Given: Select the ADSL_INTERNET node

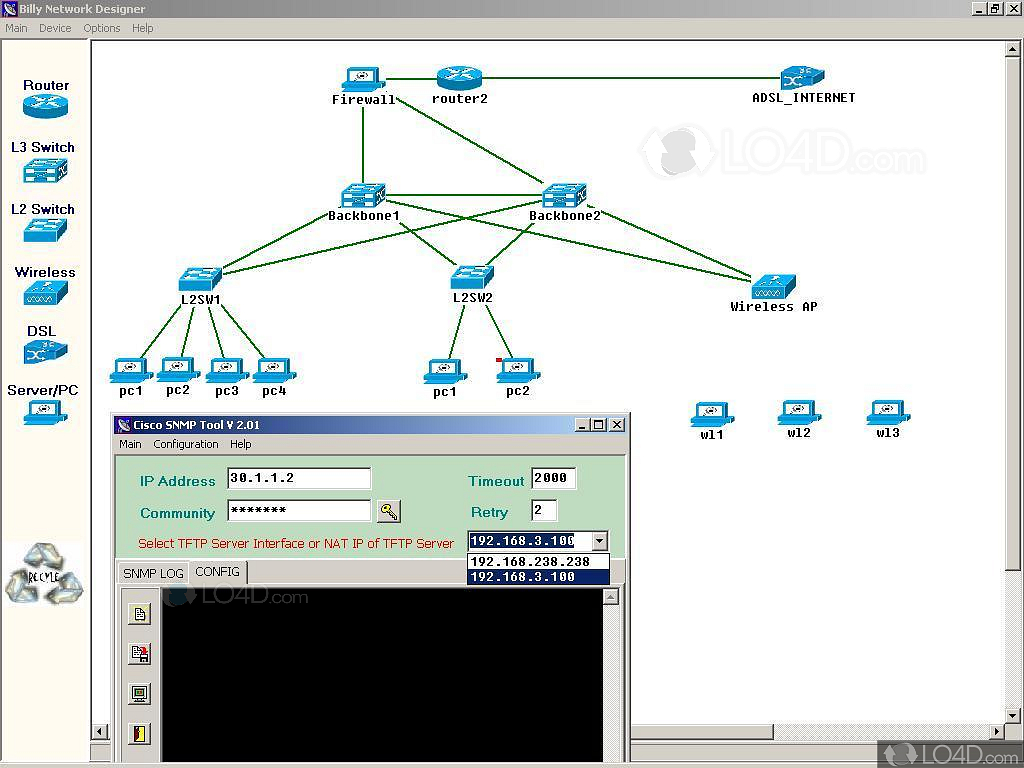Looking at the screenshot, I should tap(803, 78).
